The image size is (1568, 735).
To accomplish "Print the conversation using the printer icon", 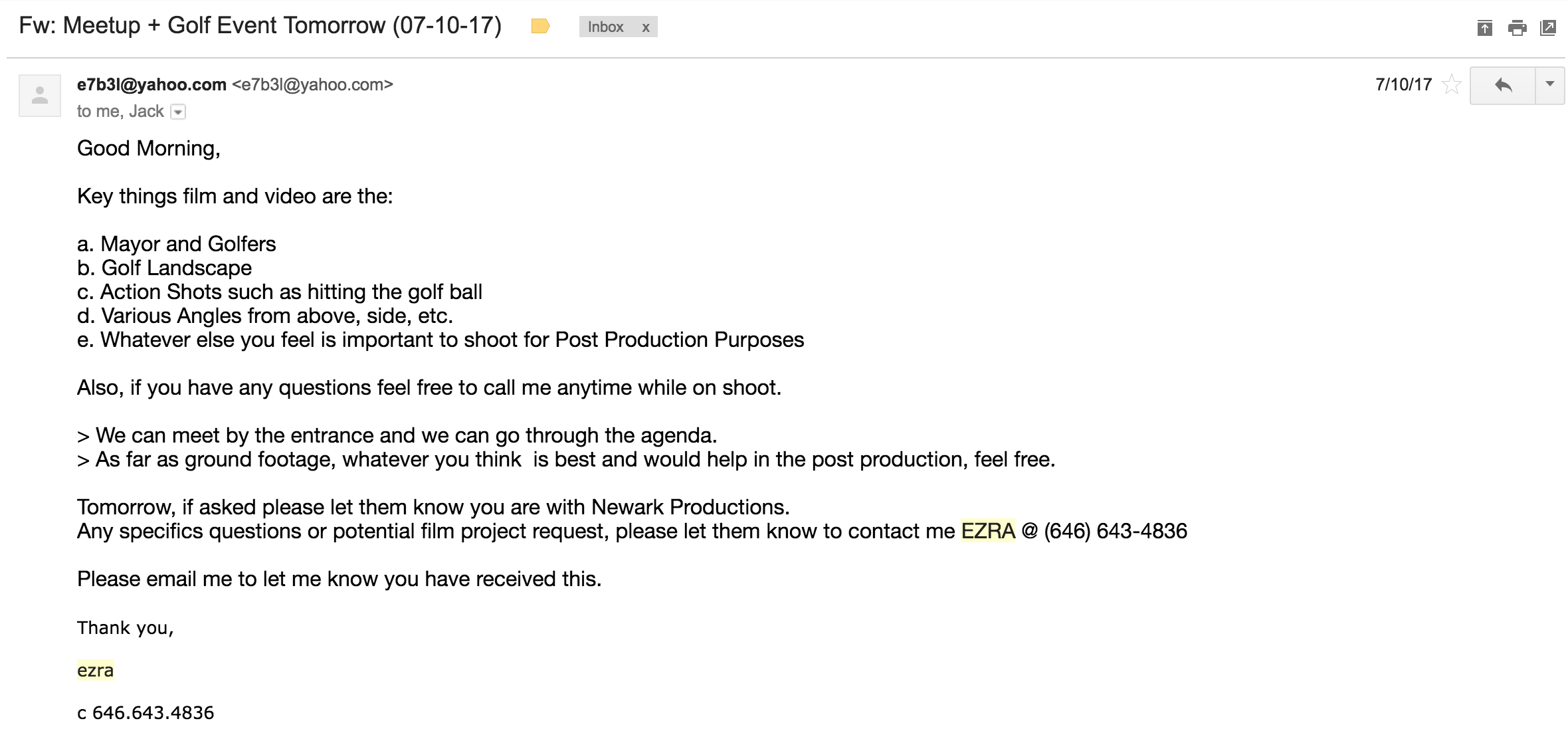I will click(x=1517, y=28).
